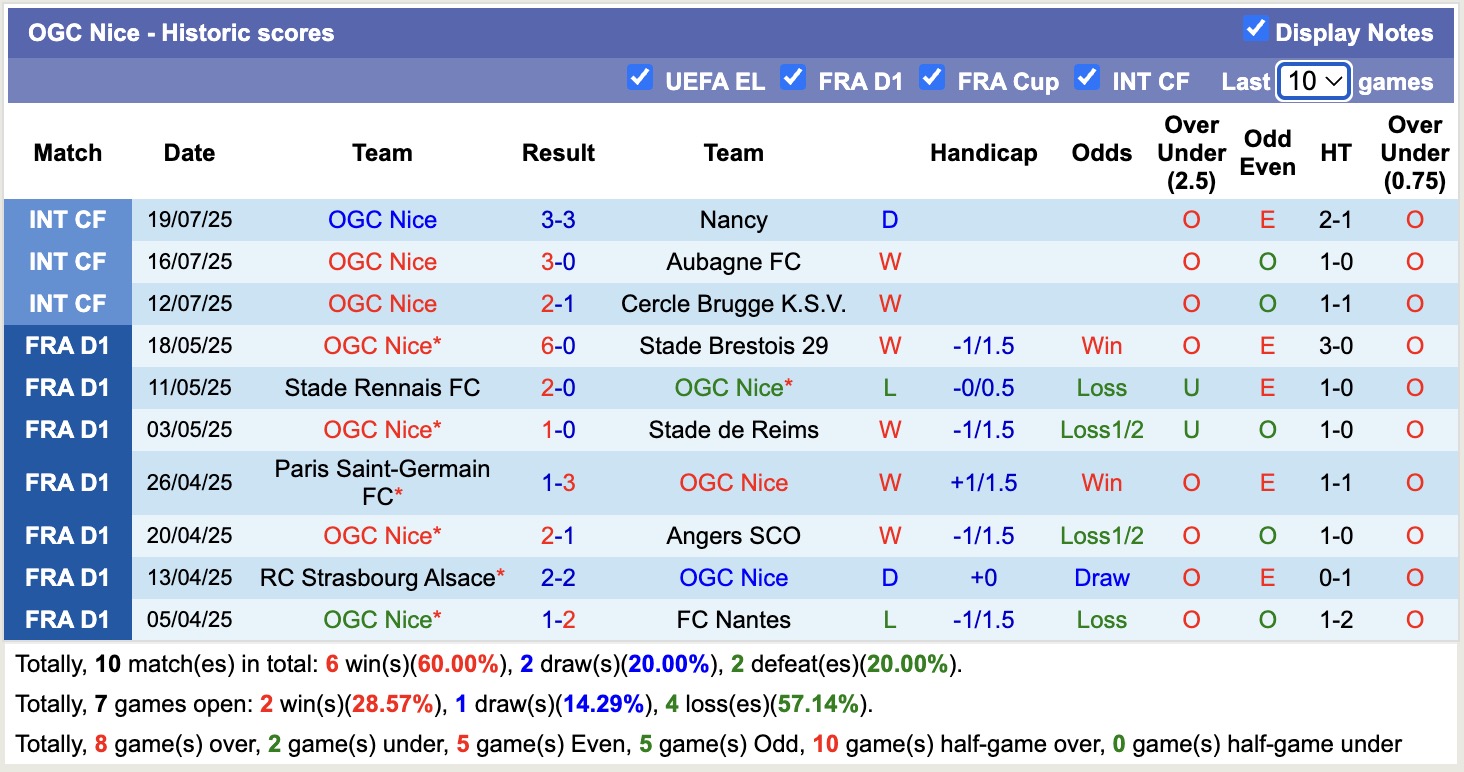Open the OGC Nice team link
The width and height of the screenshot is (1464, 772).
pos(382,219)
